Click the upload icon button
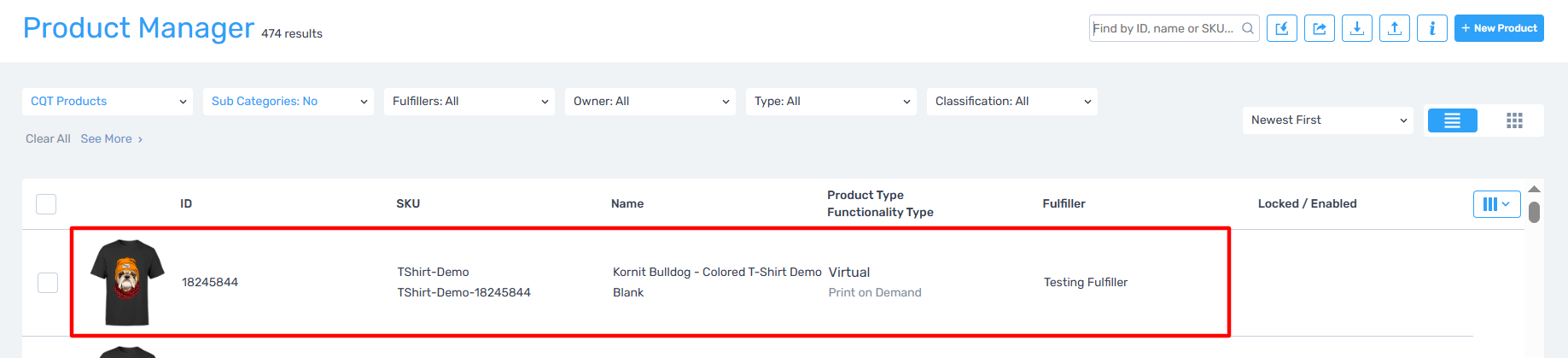Viewport: 1568px width, 358px height. 1394,28
